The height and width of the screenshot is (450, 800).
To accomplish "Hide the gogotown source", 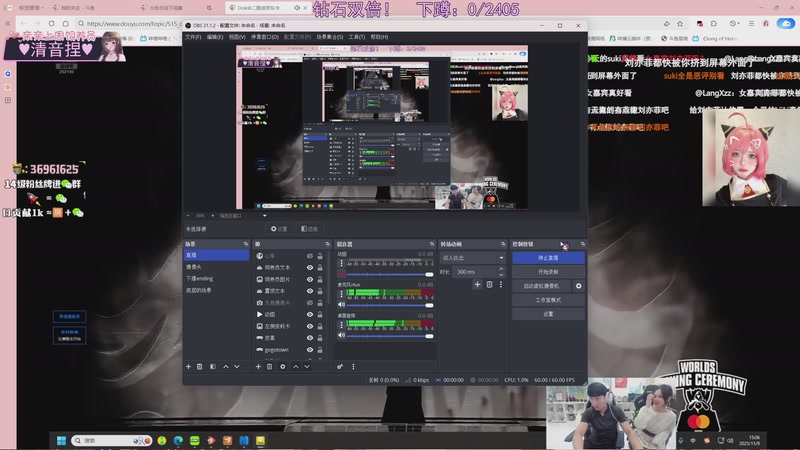I will (x=310, y=349).
